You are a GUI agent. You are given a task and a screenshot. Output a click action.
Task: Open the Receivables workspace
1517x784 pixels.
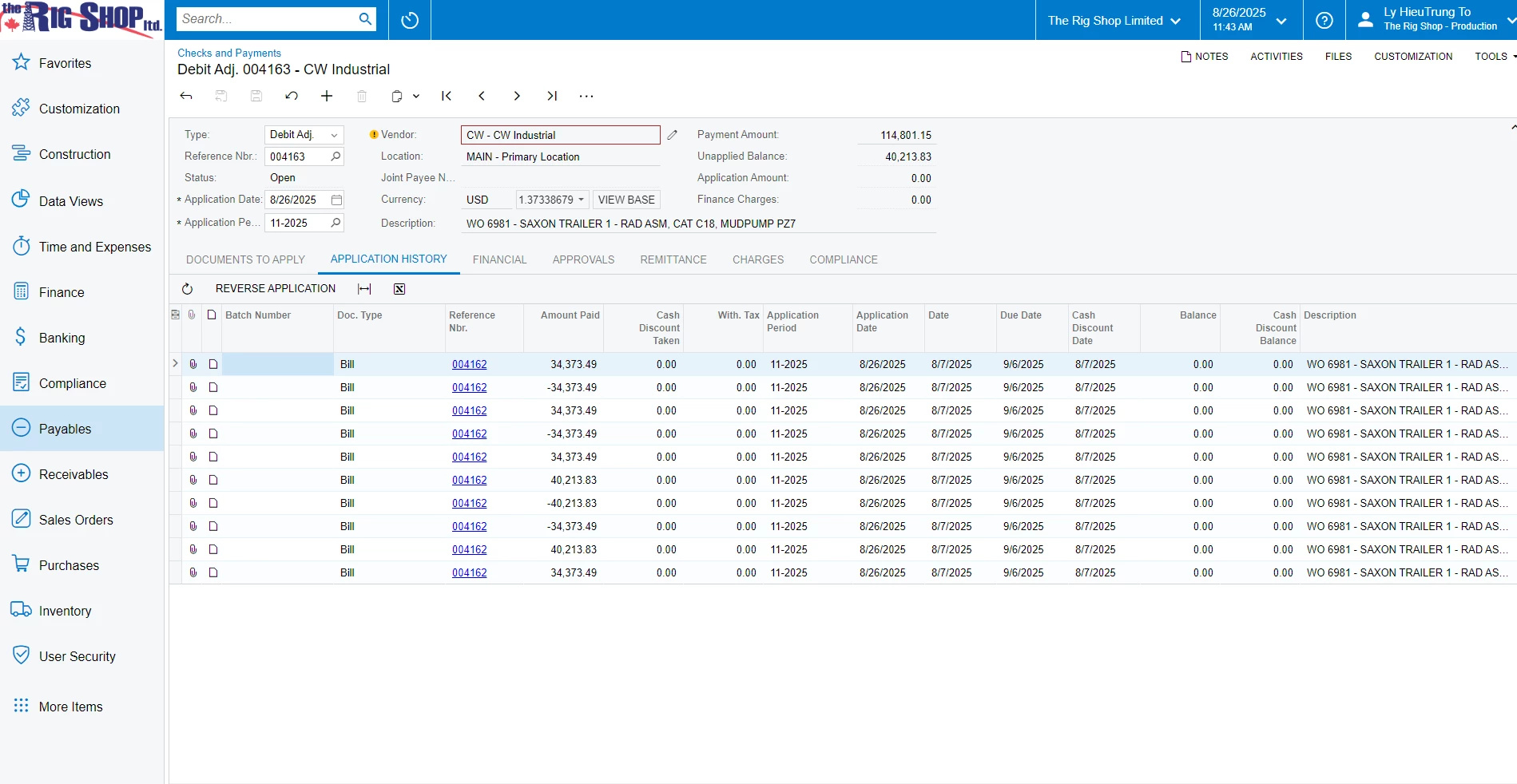(x=81, y=474)
